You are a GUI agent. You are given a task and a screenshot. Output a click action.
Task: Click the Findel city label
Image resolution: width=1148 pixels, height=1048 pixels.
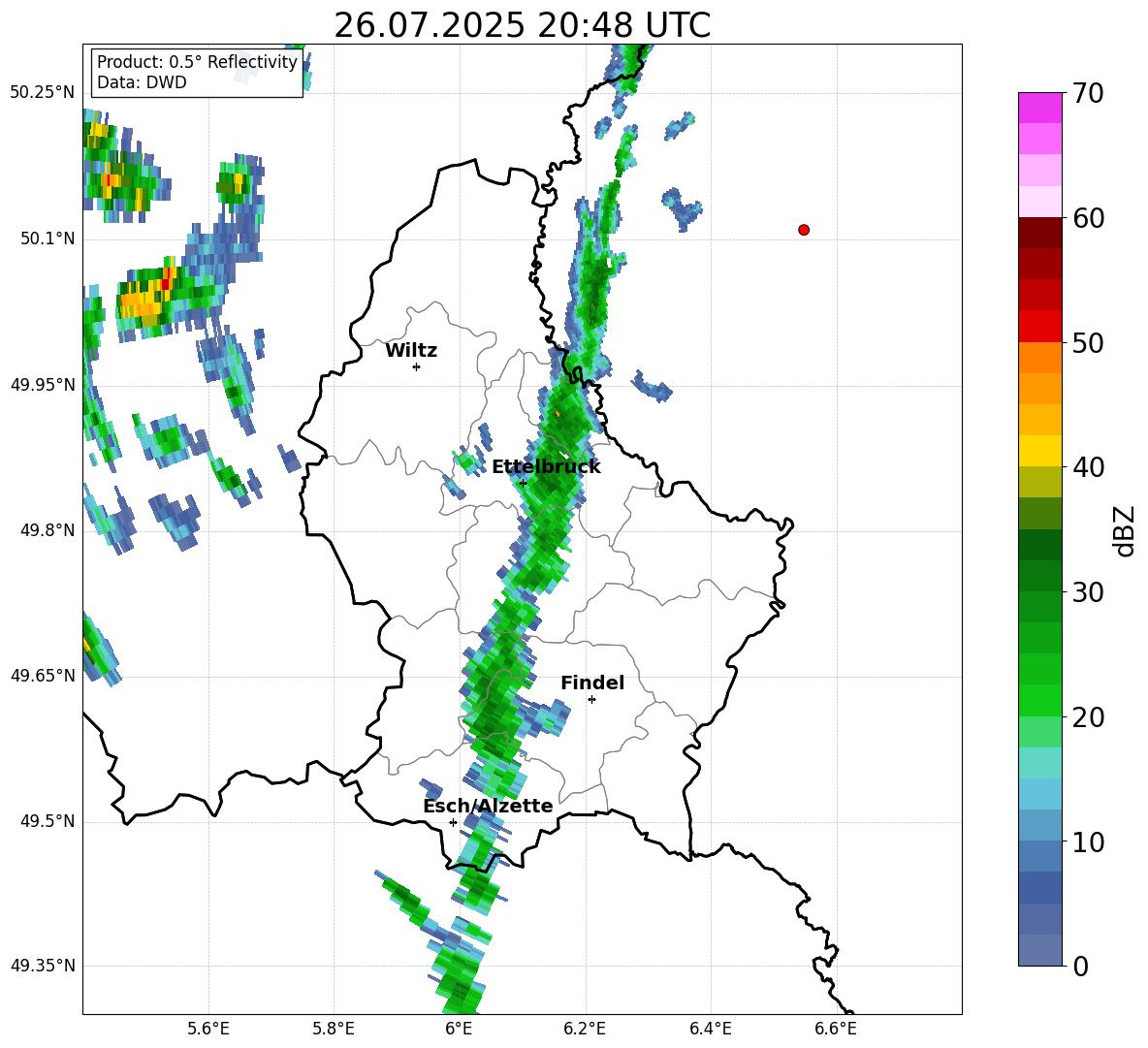click(x=592, y=683)
